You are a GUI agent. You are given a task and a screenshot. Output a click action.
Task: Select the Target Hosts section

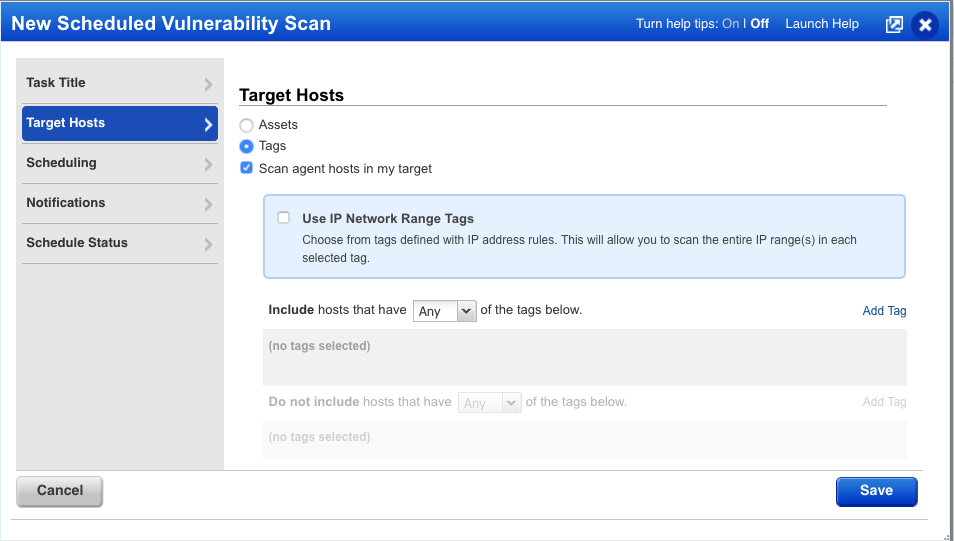[x=120, y=124]
